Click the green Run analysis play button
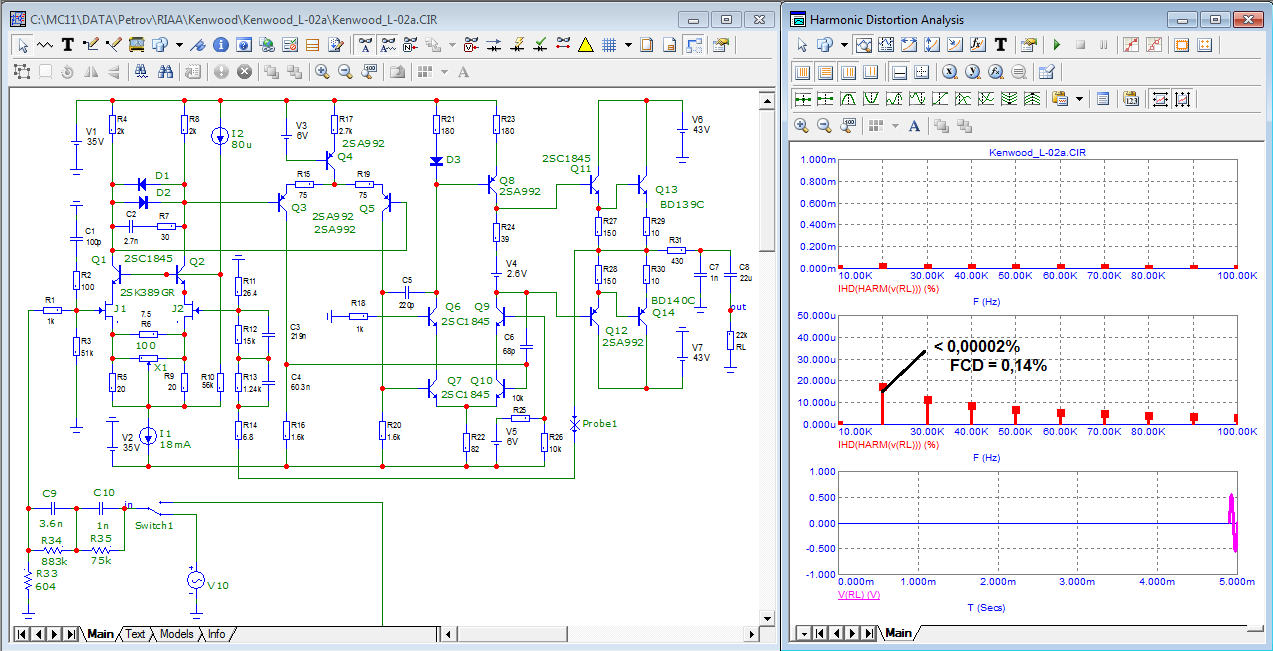The image size is (1273, 651). point(1056,45)
